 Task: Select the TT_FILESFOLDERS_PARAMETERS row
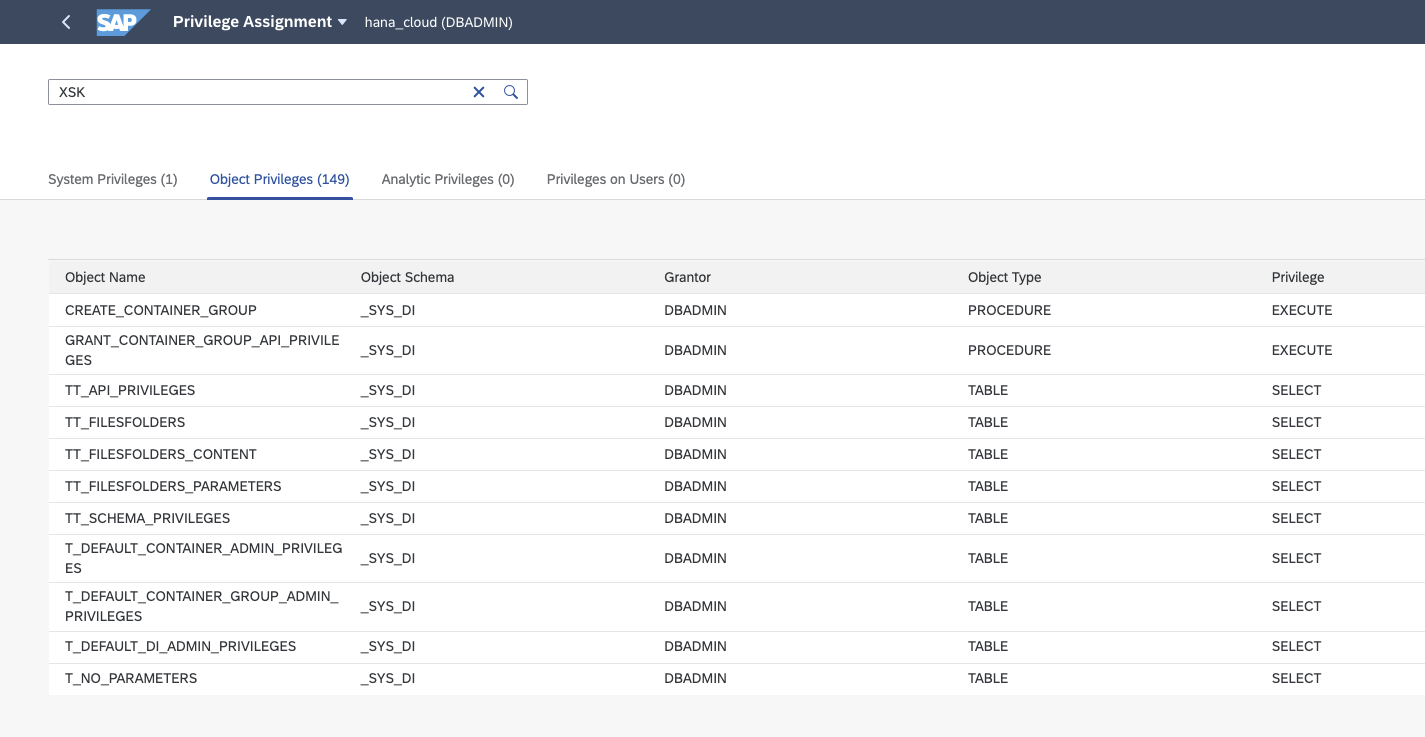736,486
